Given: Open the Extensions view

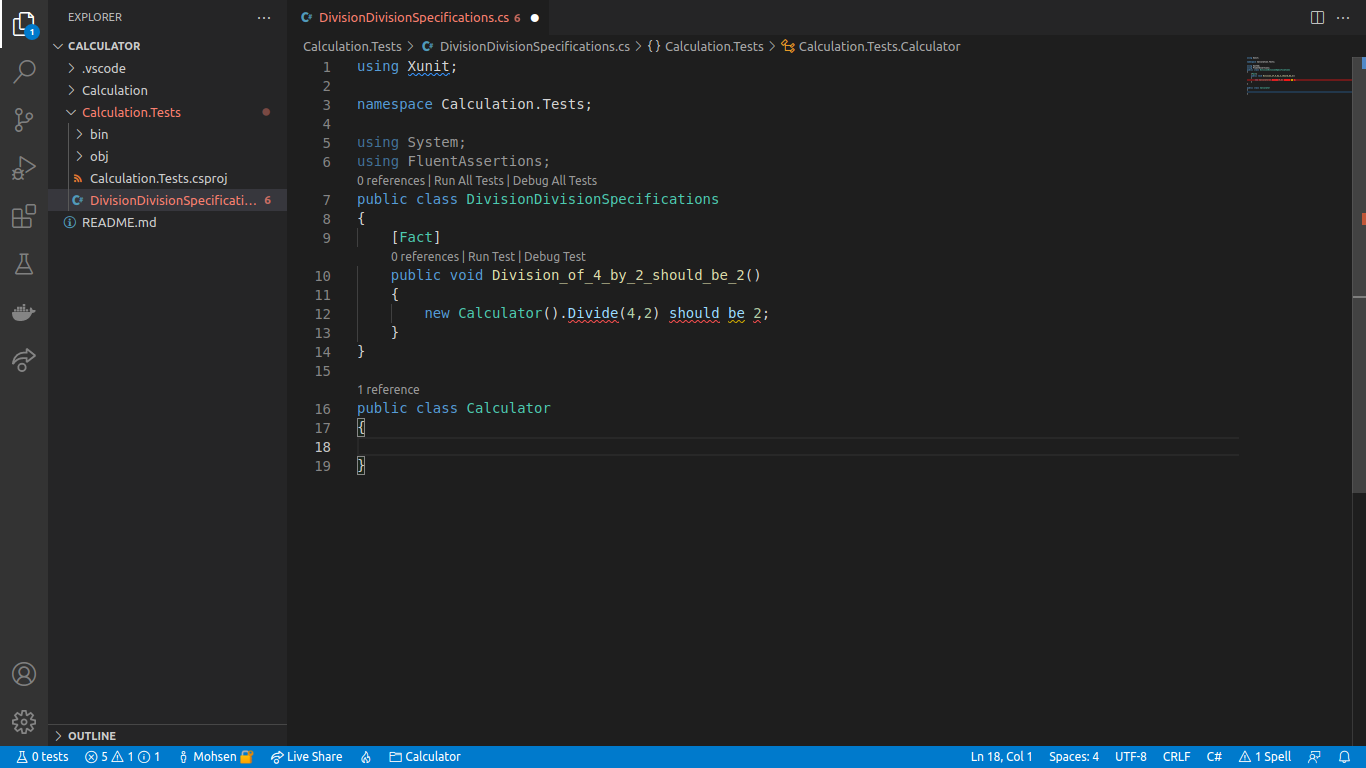Looking at the screenshot, I should click(x=24, y=216).
